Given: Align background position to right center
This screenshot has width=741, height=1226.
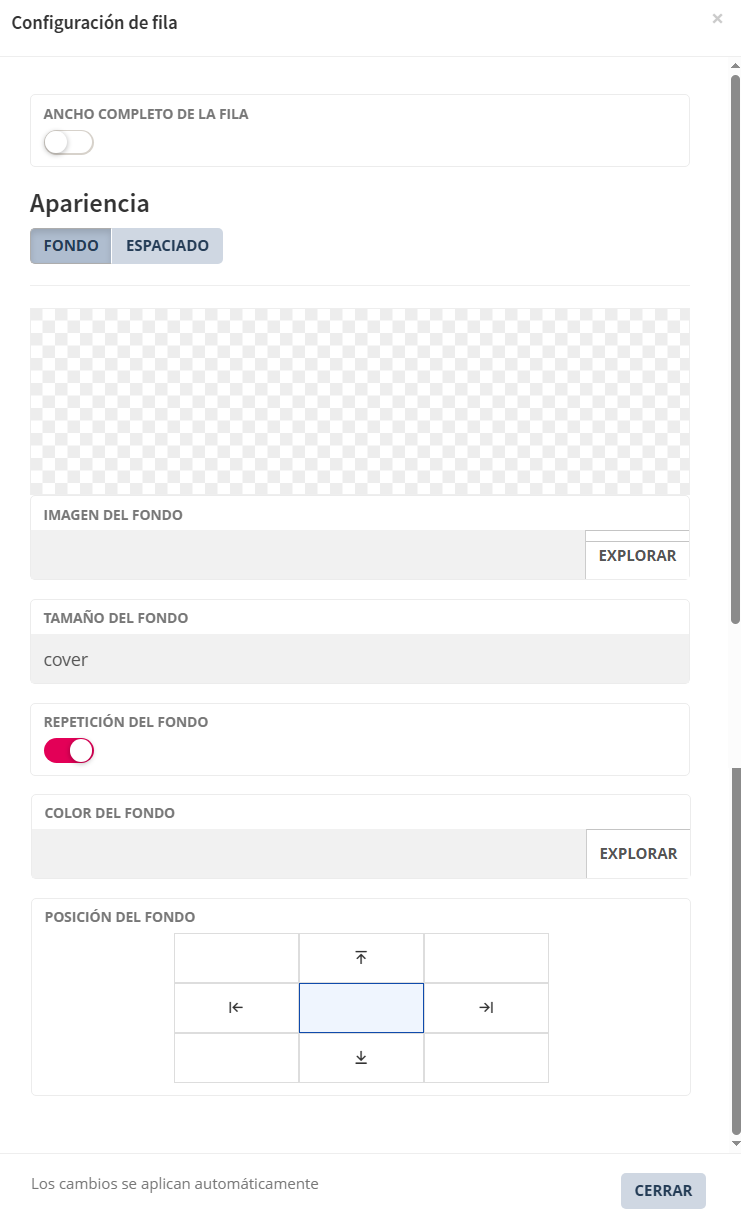Looking at the screenshot, I should click(486, 1008).
